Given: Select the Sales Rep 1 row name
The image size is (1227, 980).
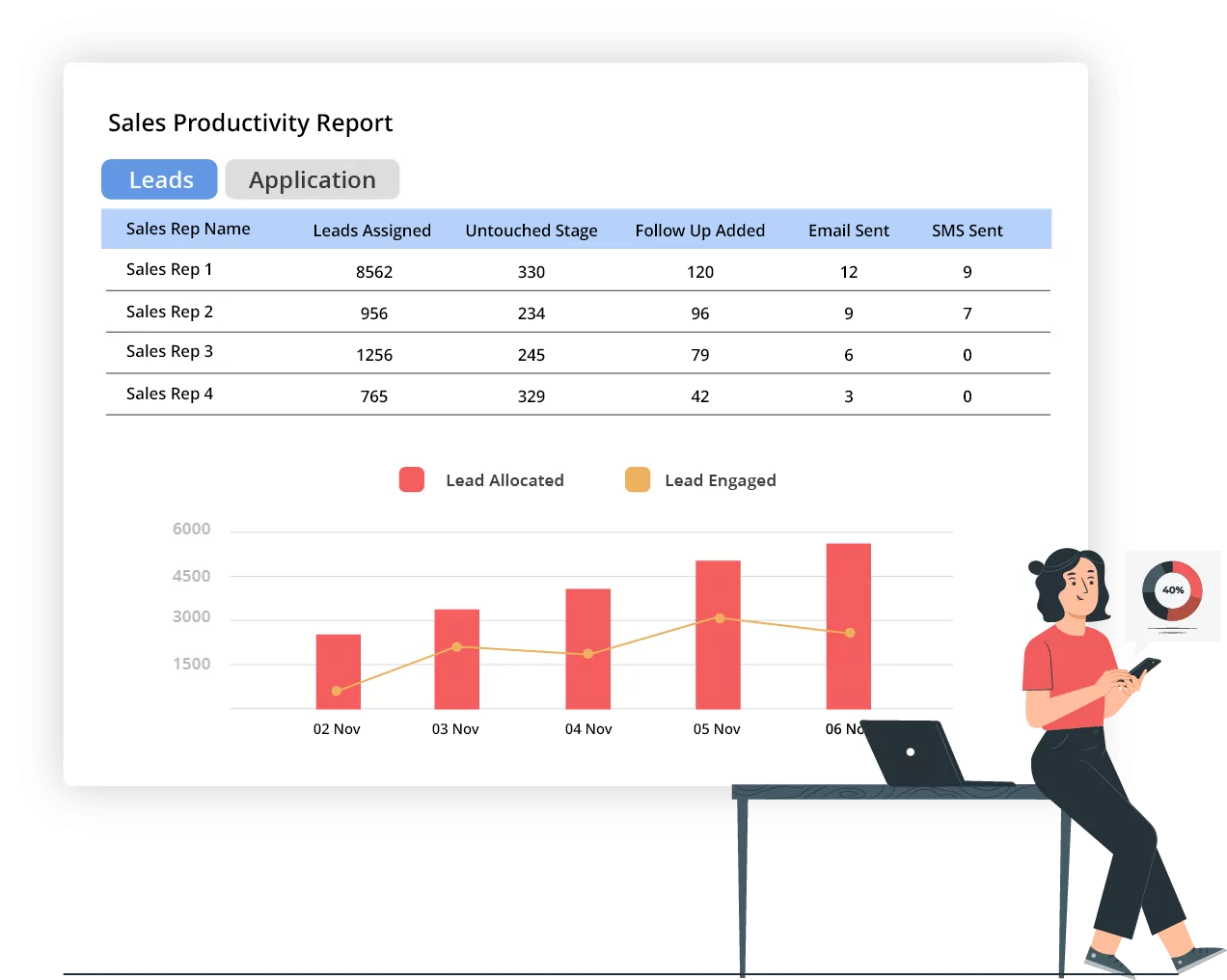Looking at the screenshot, I should tap(169, 269).
